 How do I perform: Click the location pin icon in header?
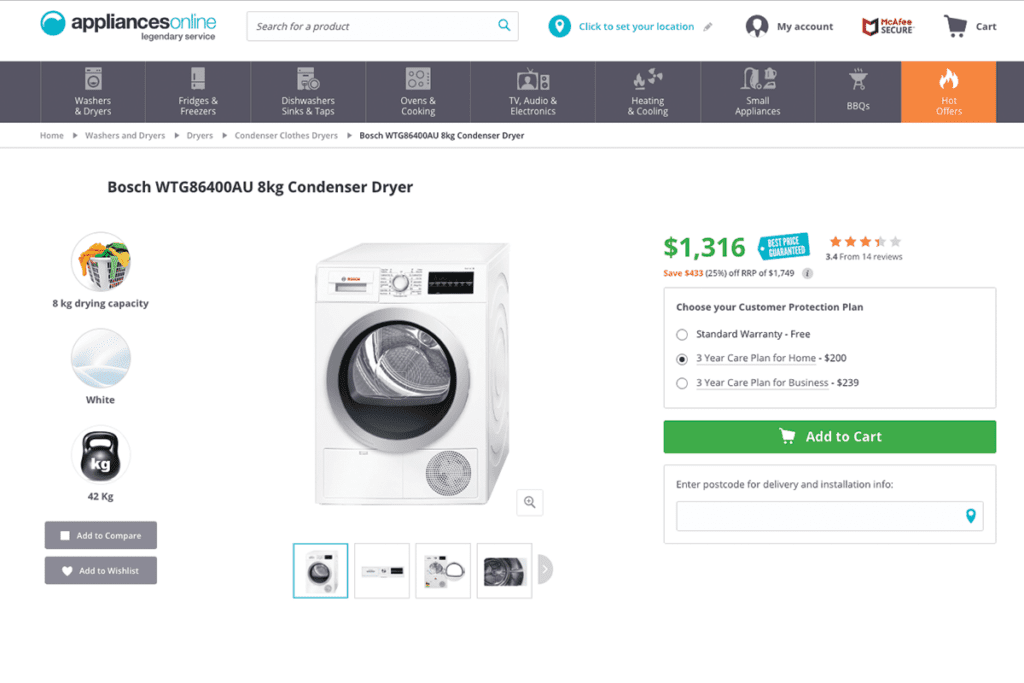click(559, 26)
